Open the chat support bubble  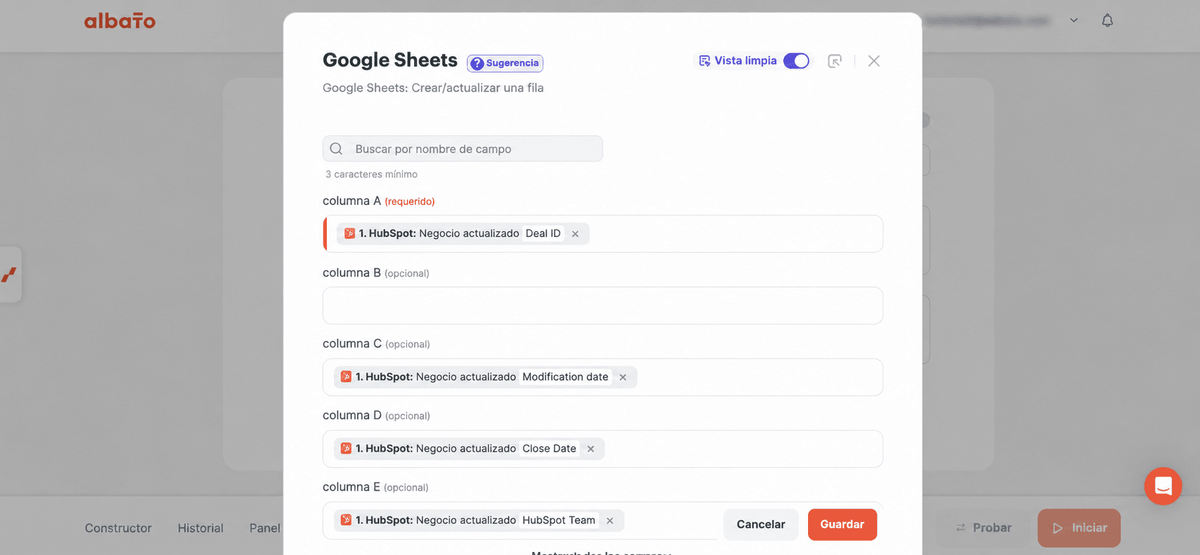(1163, 486)
